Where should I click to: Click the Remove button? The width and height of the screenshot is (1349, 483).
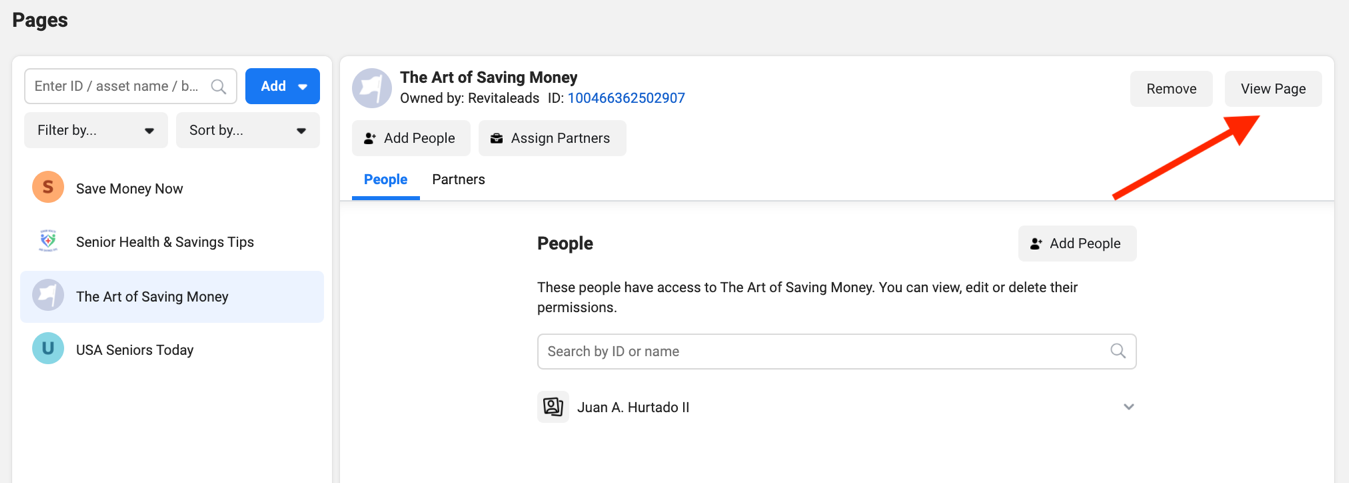click(x=1171, y=89)
